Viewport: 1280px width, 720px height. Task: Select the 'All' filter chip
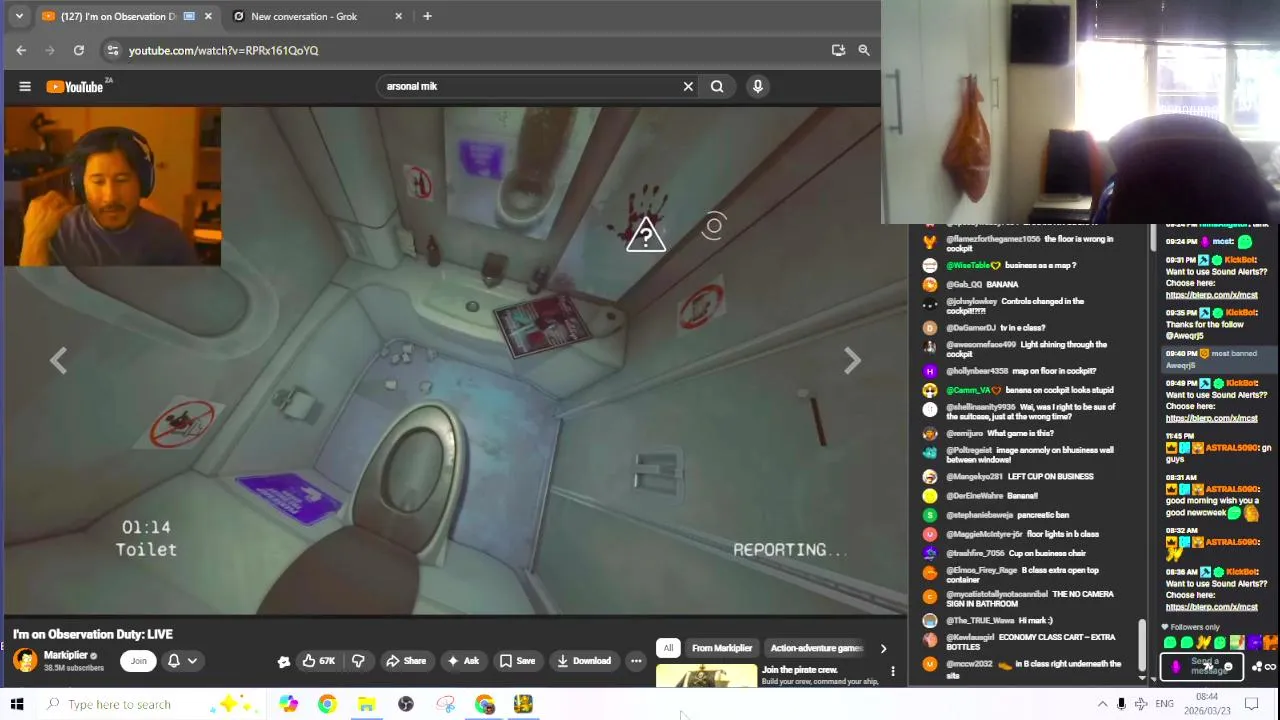[668, 648]
